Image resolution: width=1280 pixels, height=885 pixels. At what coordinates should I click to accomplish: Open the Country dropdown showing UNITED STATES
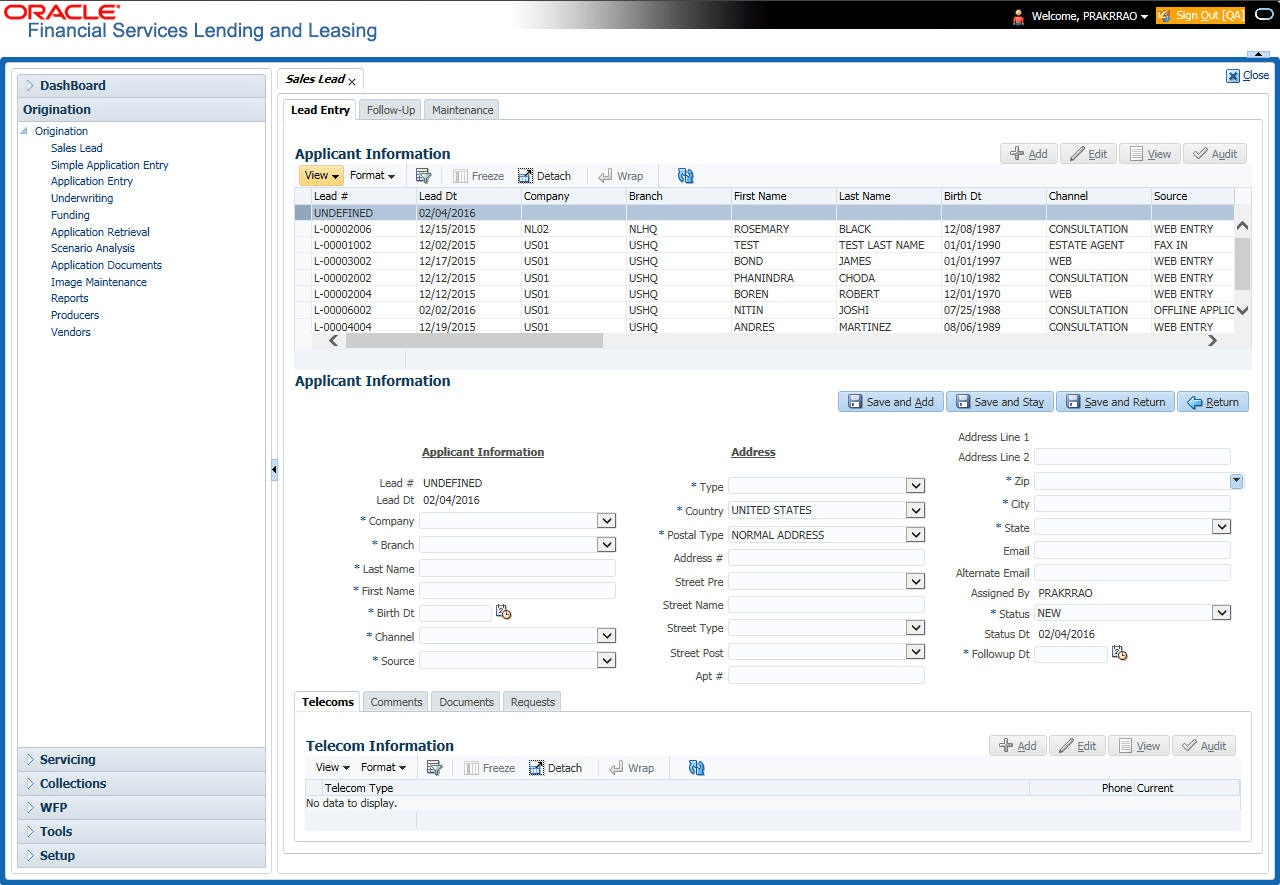[914, 510]
